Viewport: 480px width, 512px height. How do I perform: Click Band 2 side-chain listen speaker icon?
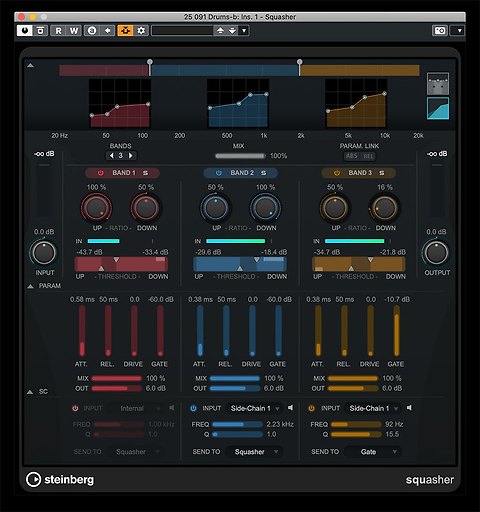(x=290, y=408)
